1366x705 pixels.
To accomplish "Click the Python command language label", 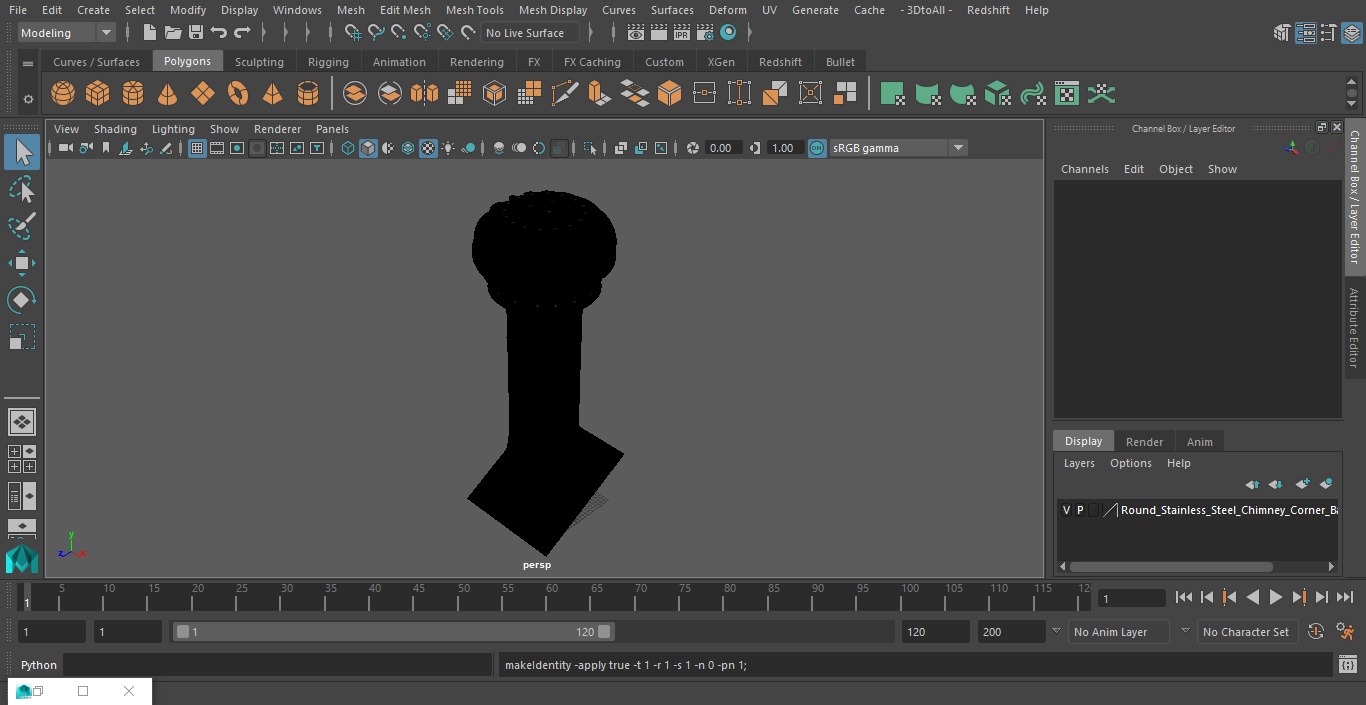I will [x=39, y=665].
